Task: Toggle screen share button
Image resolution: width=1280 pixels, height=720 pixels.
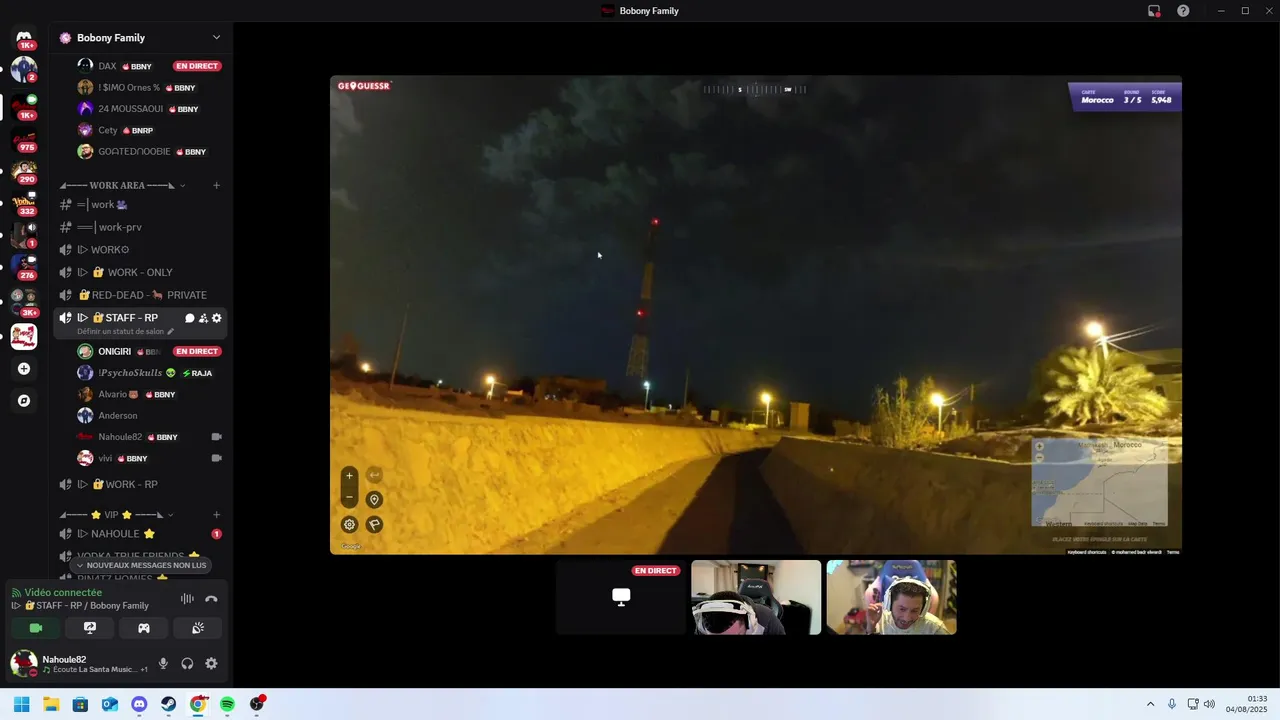Action: pos(90,628)
